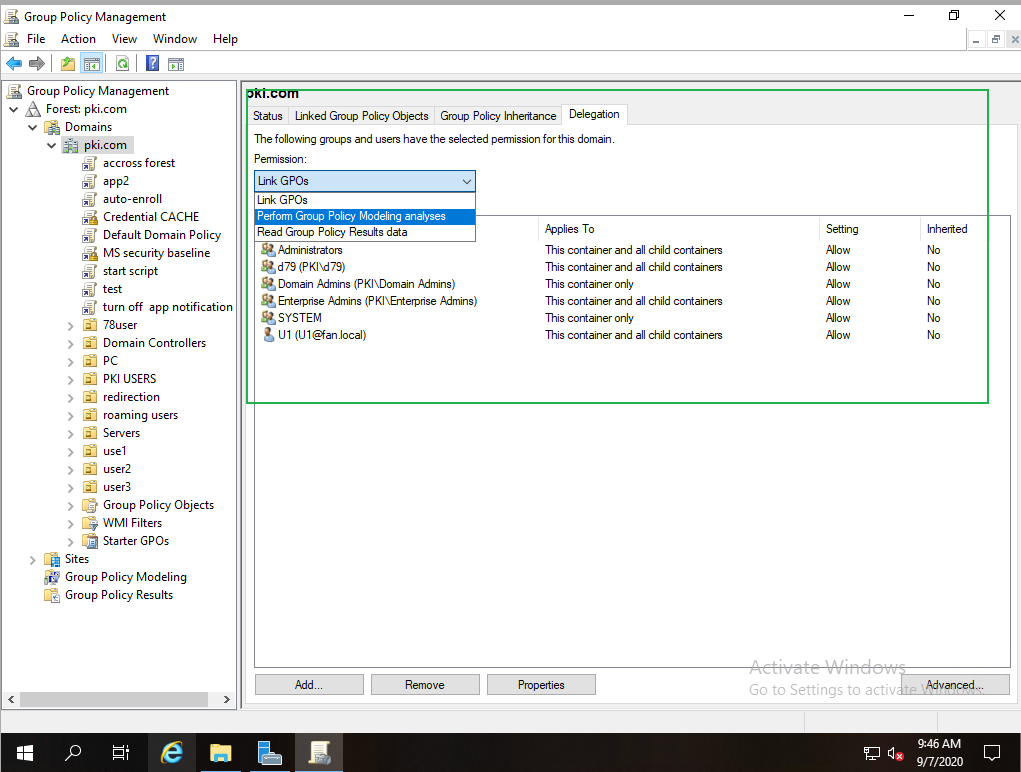The image size is (1021, 772).
Task: Launch Internet Explorer from taskbar
Action: pyautogui.click(x=172, y=753)
